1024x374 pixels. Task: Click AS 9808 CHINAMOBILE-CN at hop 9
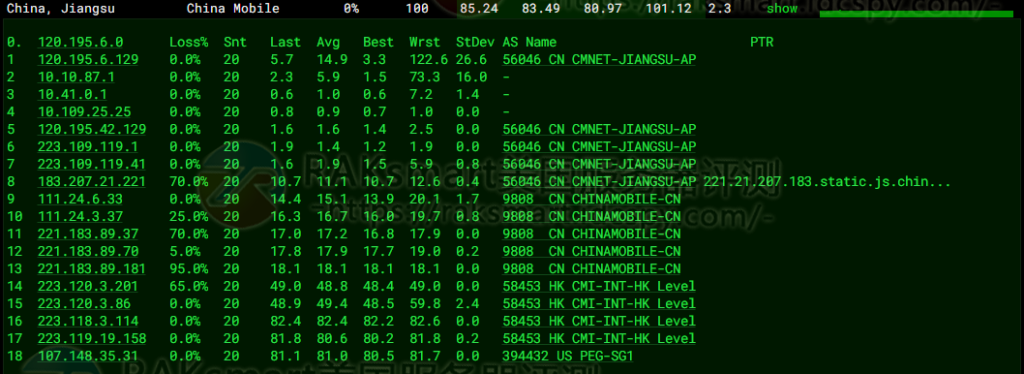[x=592, y=199]
